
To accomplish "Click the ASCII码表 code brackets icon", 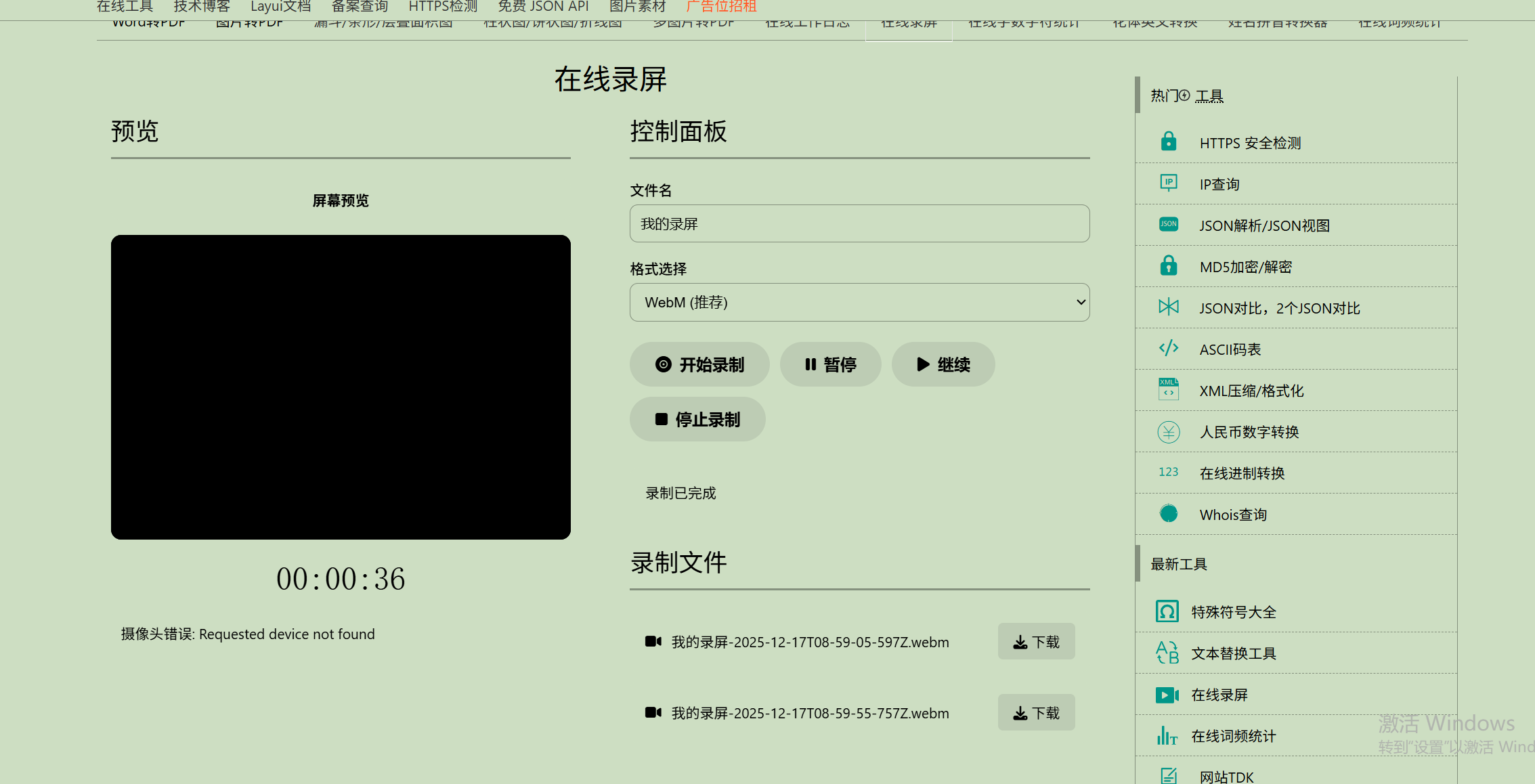I will click(x=1168, y=348).
